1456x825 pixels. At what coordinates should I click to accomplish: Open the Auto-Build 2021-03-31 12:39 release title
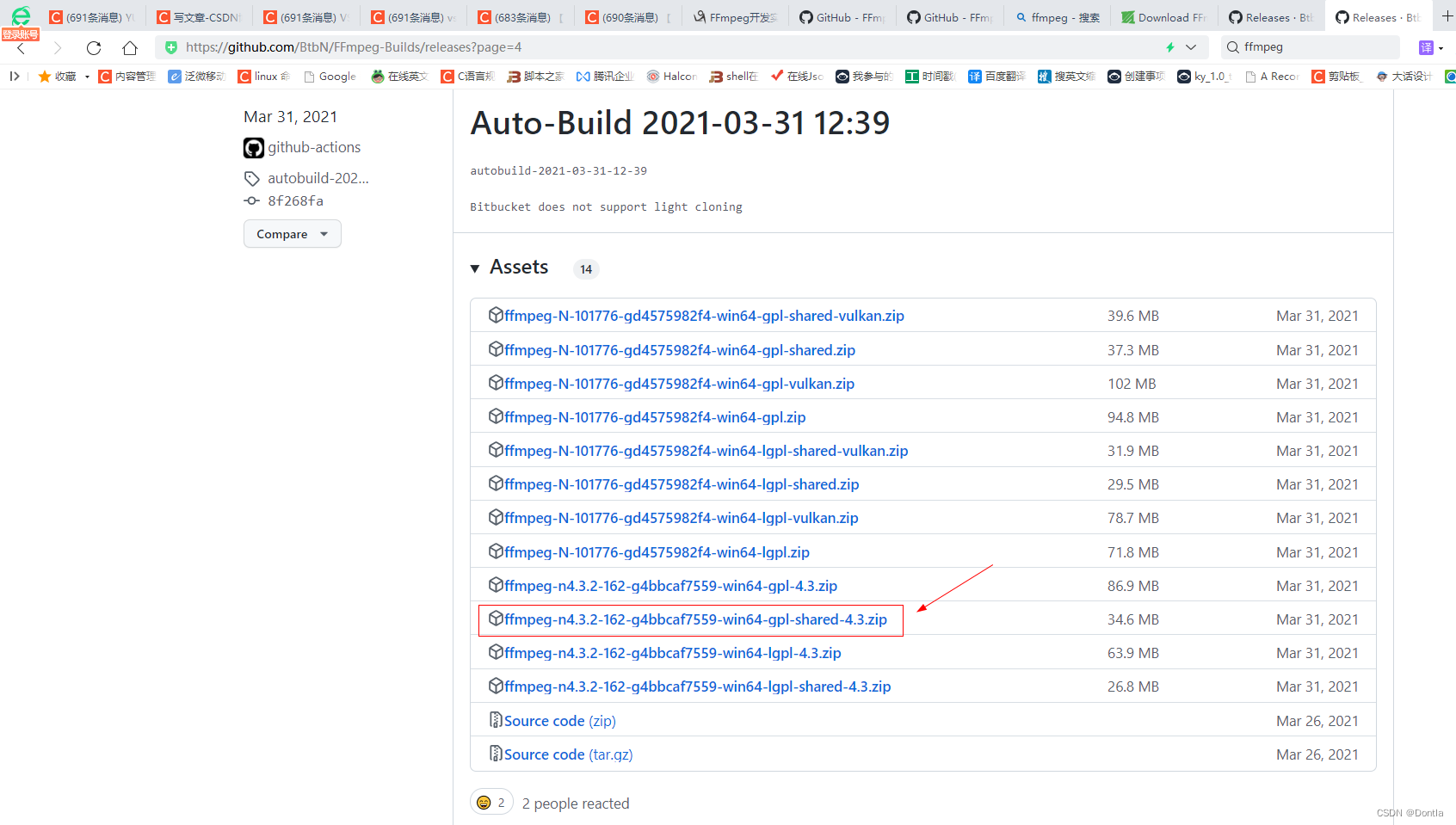point(680,123)
